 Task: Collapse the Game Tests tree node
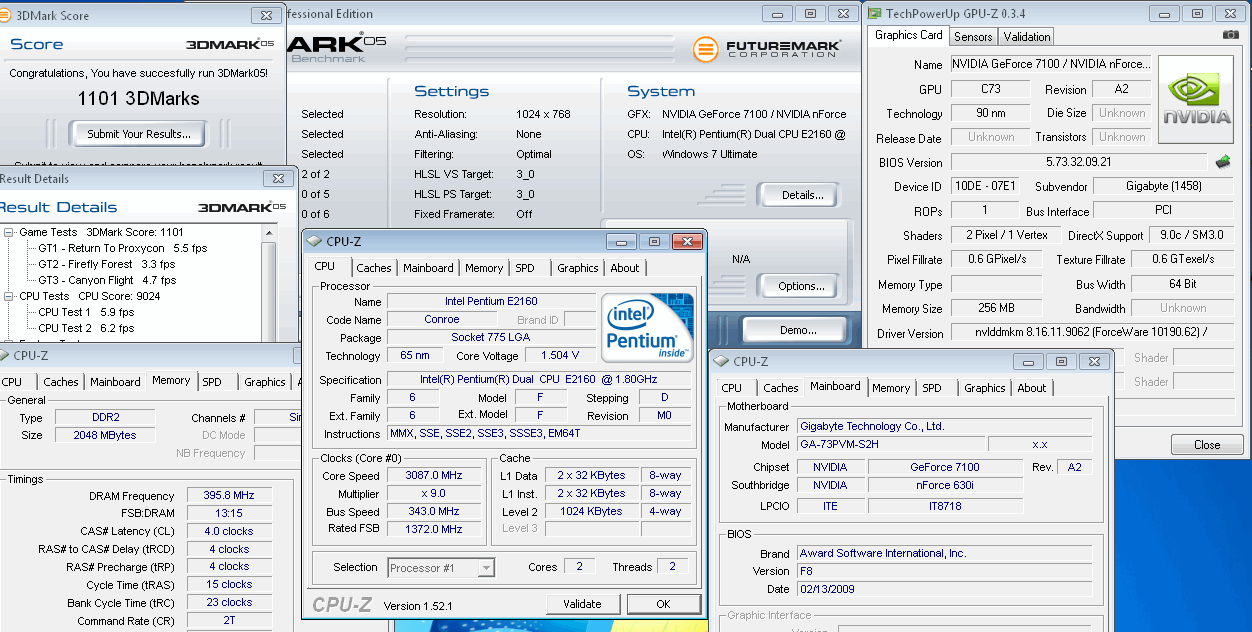[x=9, y=232]
